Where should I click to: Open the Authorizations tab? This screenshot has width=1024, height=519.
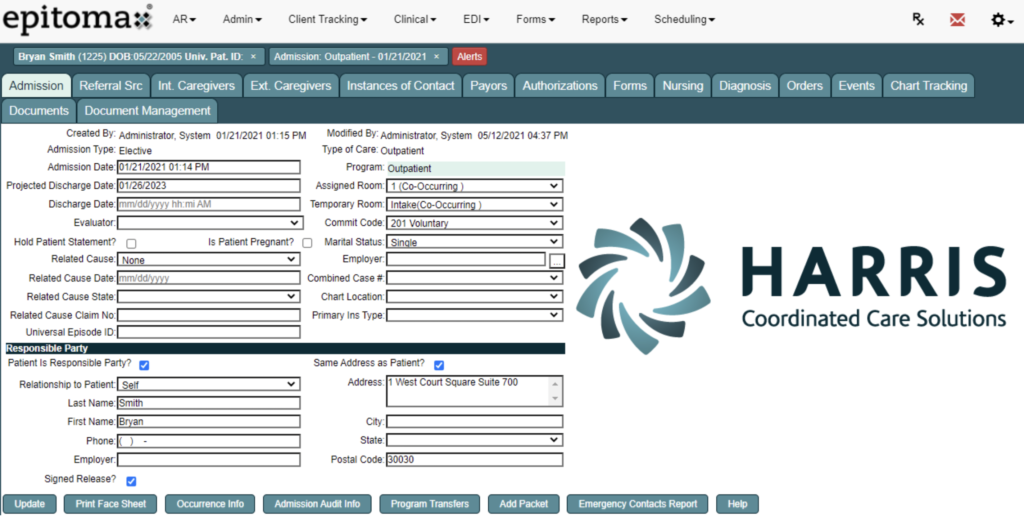point(560,86)
